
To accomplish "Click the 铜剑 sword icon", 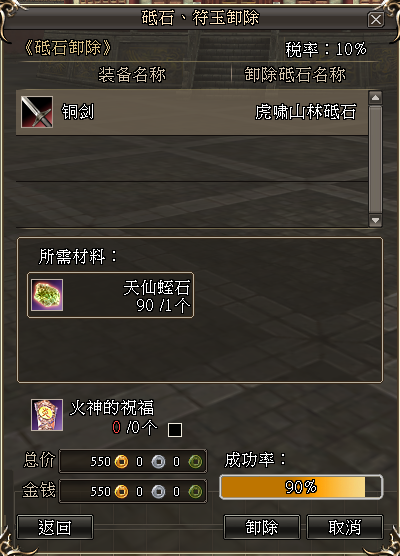I will pos(37,112).
